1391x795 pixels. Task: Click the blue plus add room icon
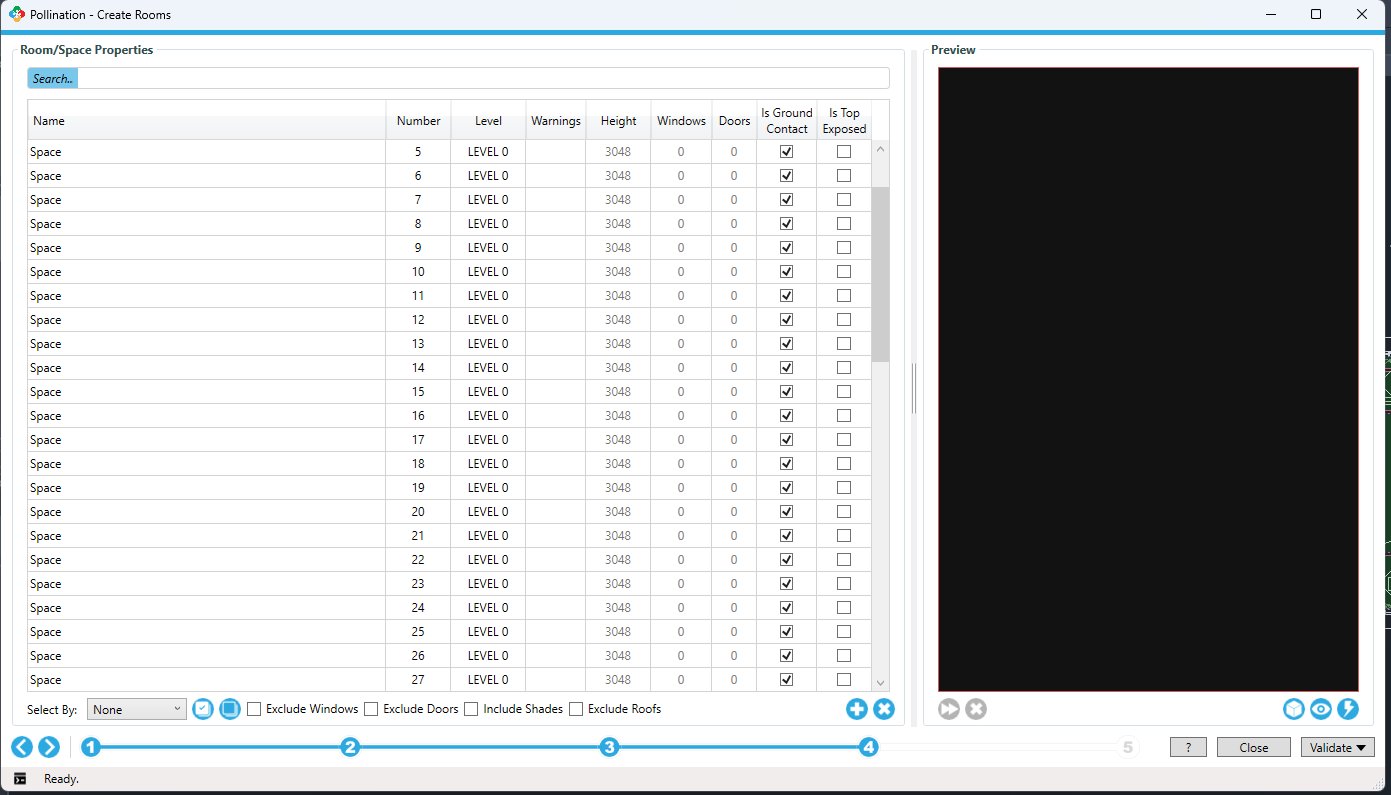(856, 709)
